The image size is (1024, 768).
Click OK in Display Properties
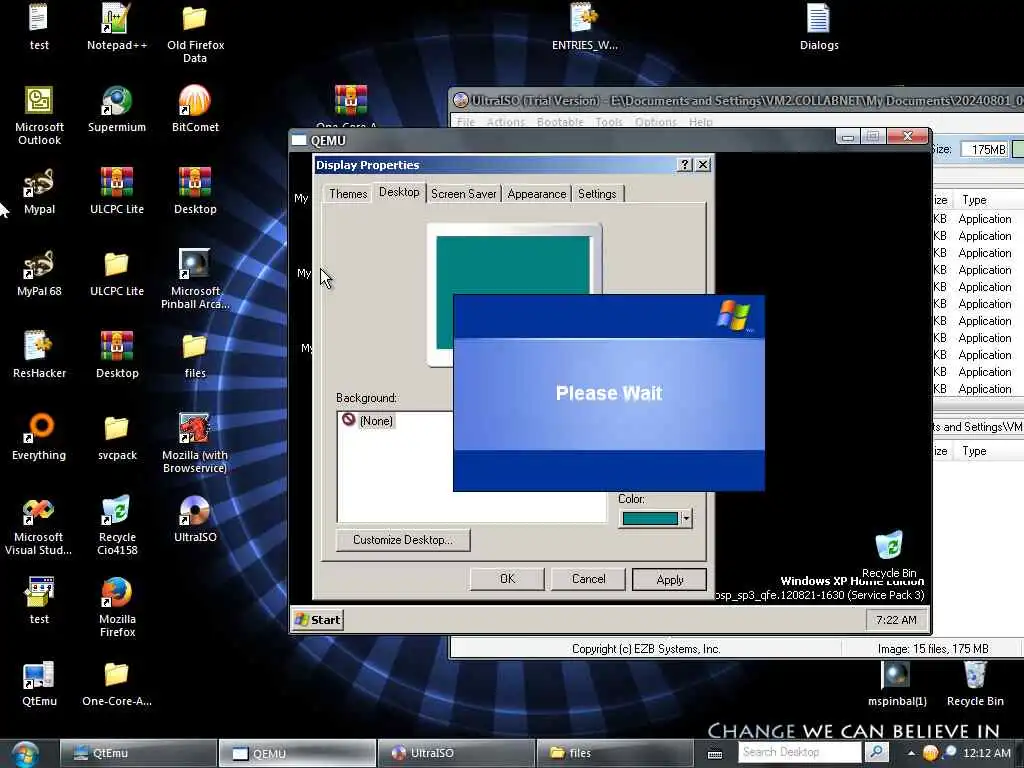point(507,579)
